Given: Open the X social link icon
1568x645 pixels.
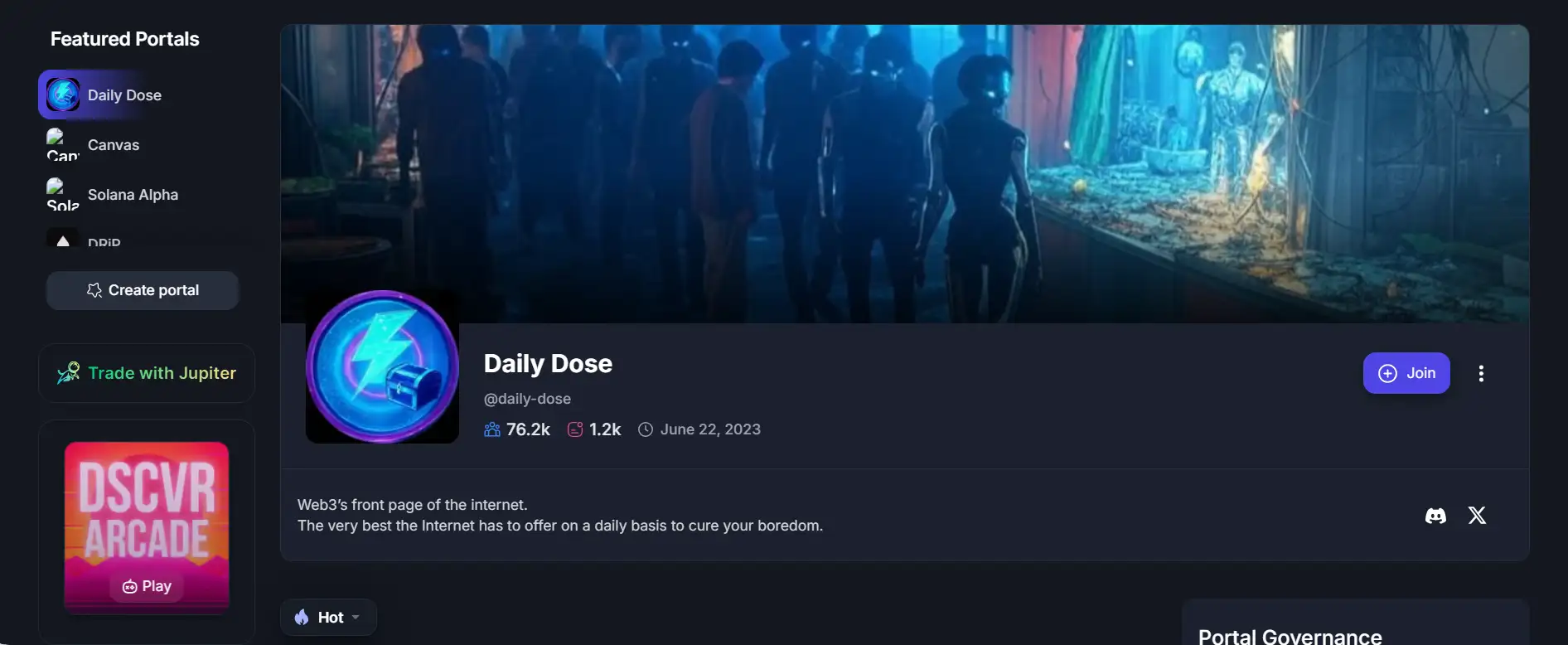Looking at the screenshot, I should click(x=1477, y=516).
